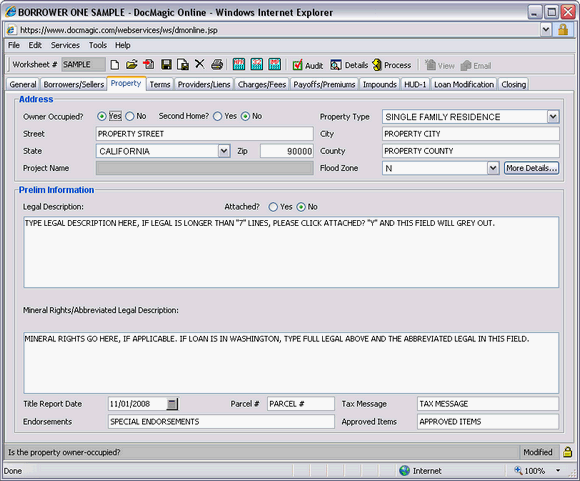580x481 pixels.
Task: Open the Services menu
Action: click(x=65, y=45)
